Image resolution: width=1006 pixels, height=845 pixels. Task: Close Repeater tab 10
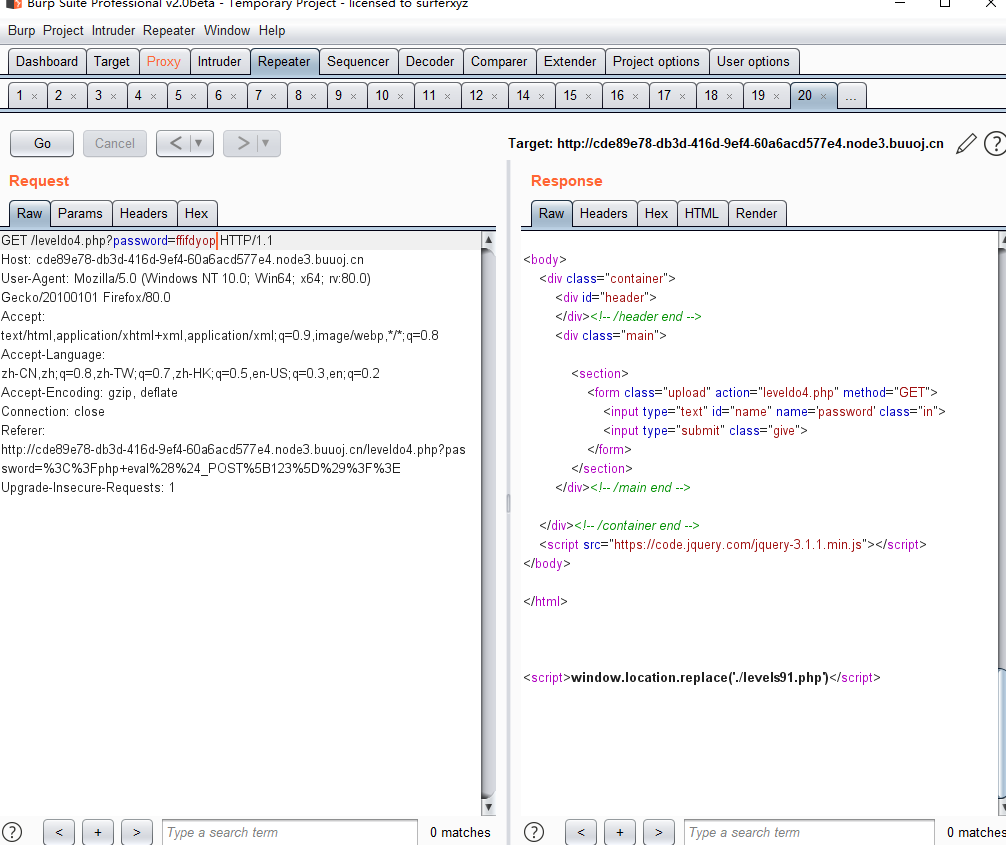pyautogui.click(x=400, y=96)
